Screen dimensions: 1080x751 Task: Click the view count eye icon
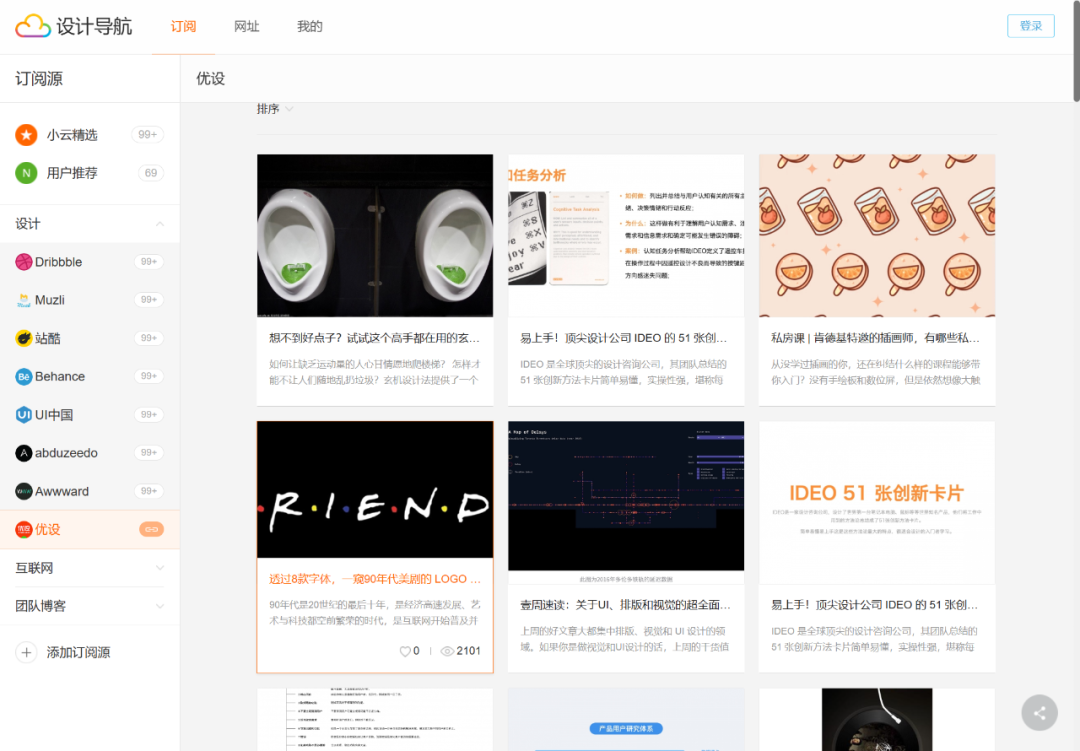tap(447, 651)
